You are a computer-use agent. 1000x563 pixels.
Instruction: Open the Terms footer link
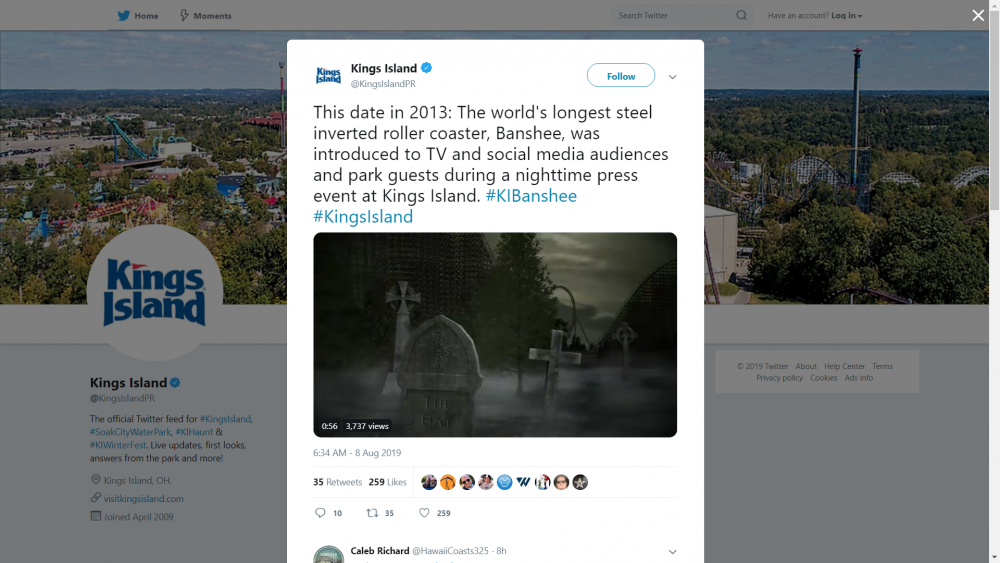click(882, 366)
